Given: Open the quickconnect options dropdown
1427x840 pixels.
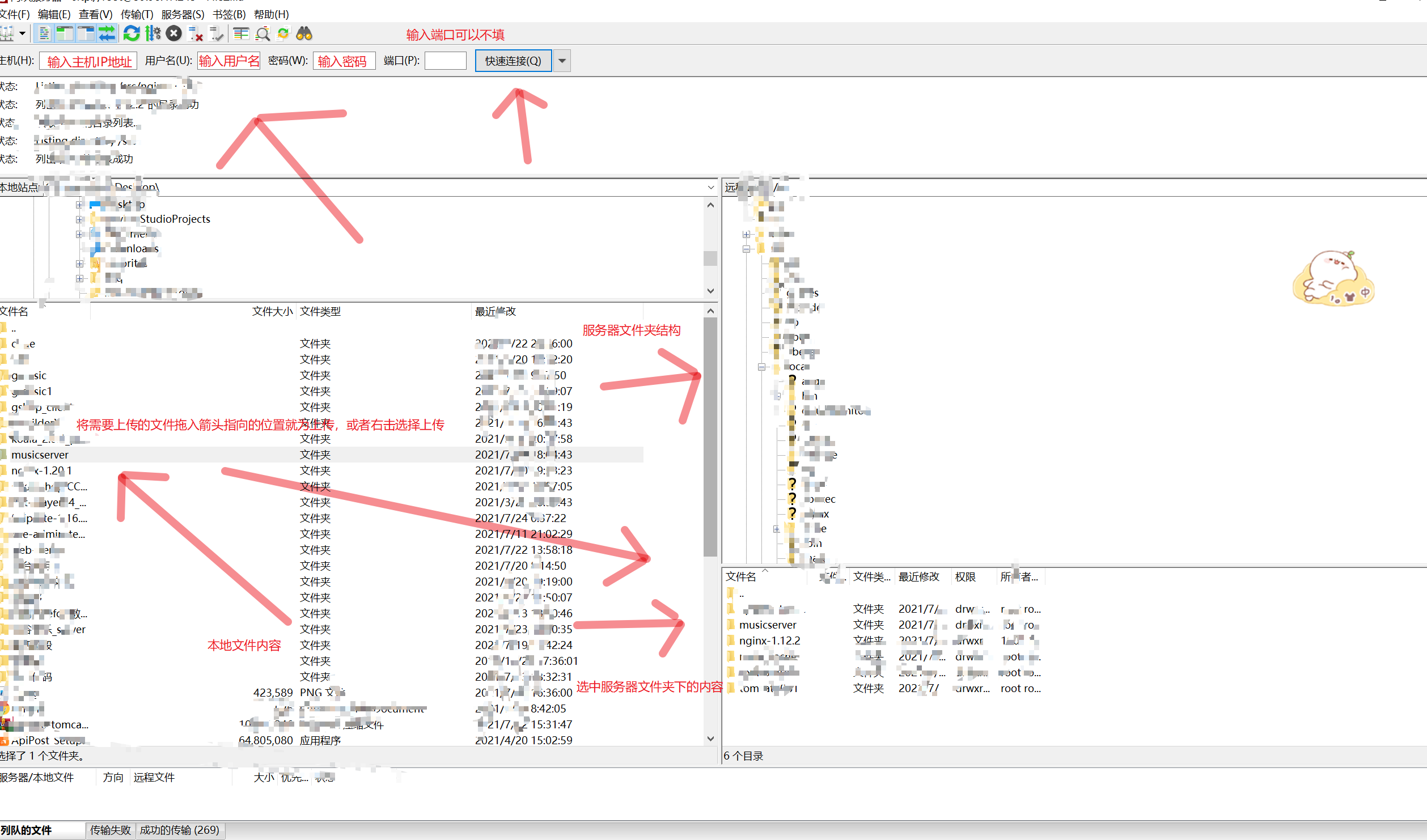Looking at the screenshot, I should 562,61.
